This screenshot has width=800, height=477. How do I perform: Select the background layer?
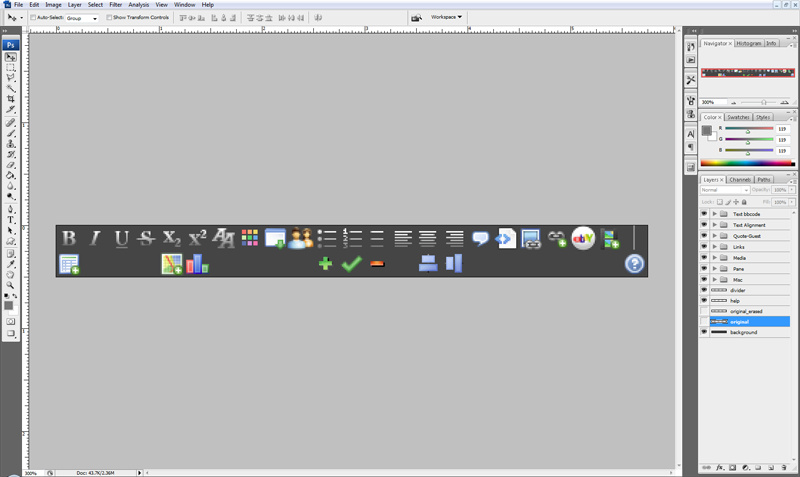coord(745,333)
